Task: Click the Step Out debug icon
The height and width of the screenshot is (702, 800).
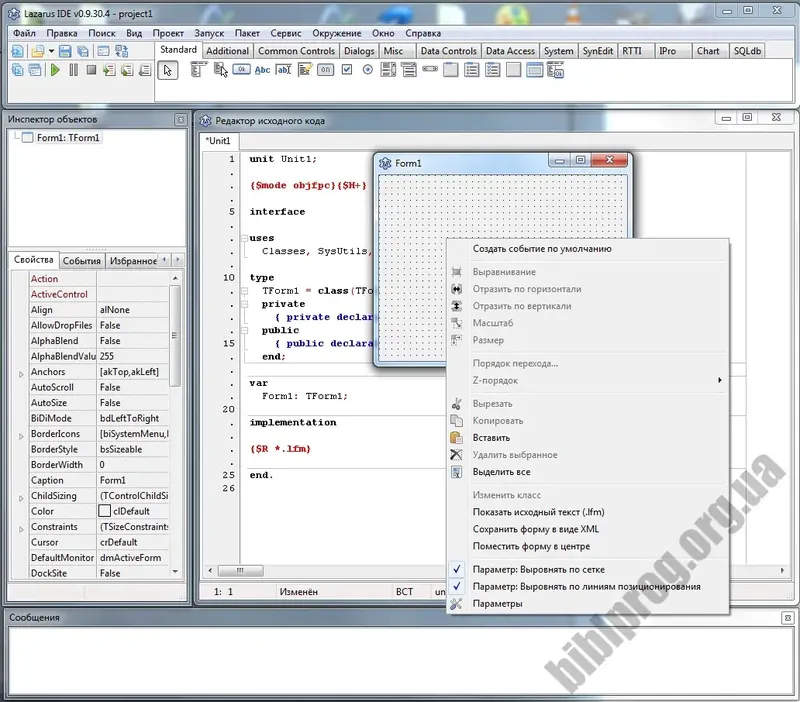Action: pyautogui.click(x=145, y=70)
